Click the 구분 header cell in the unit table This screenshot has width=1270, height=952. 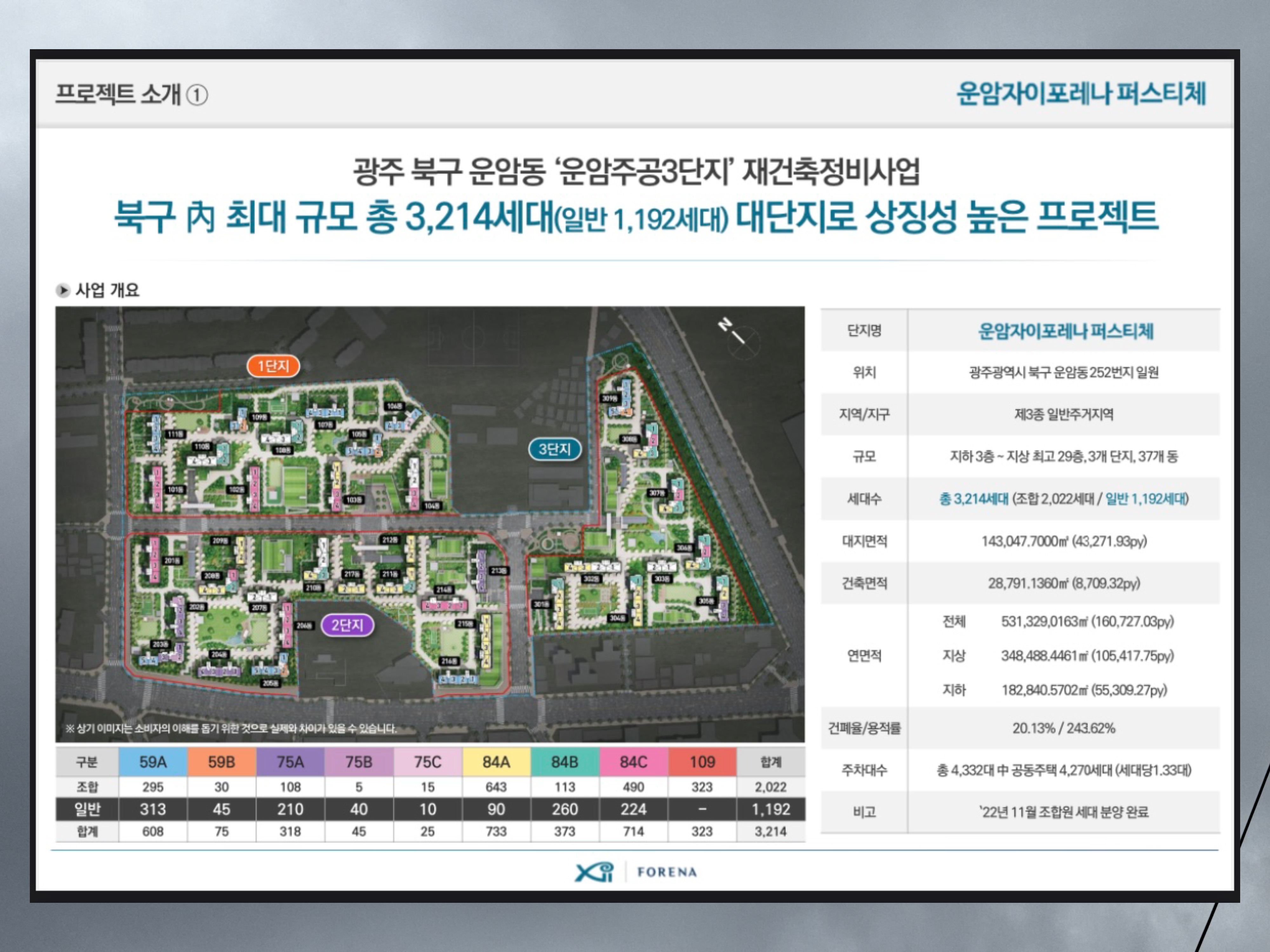pos(87,762)
